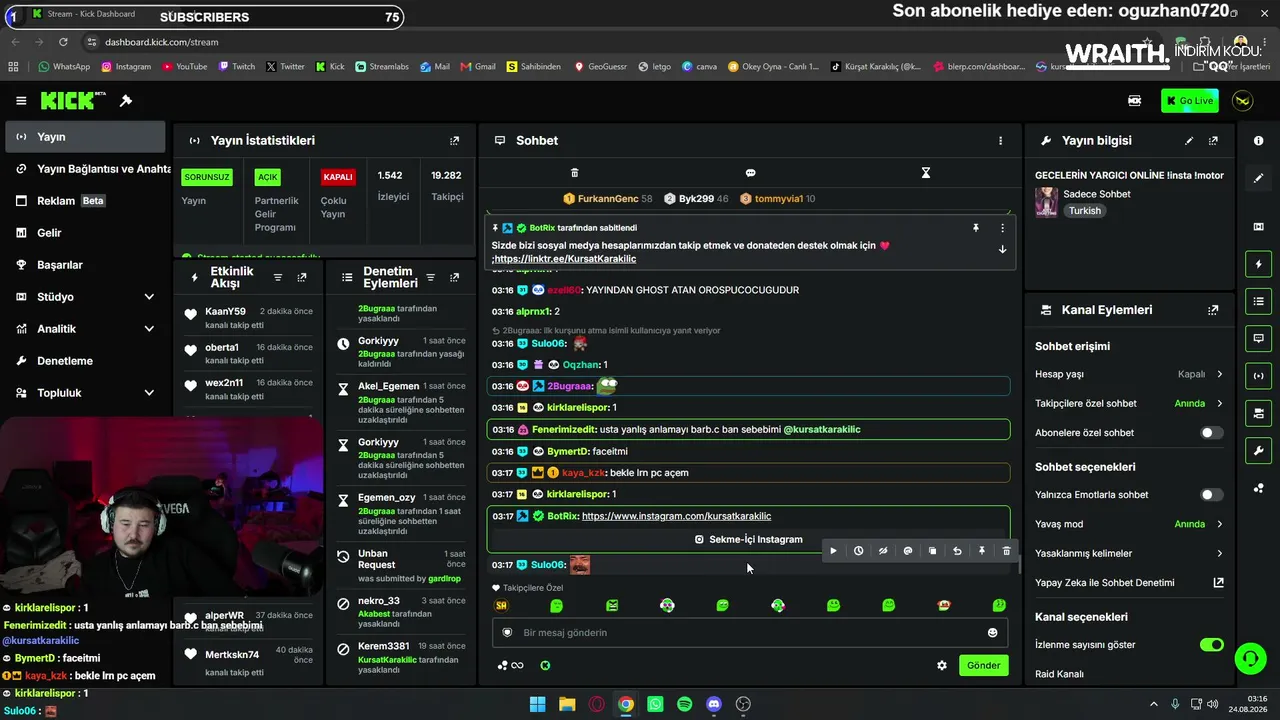Unpin the pinned BotRix message

(976, 228)
